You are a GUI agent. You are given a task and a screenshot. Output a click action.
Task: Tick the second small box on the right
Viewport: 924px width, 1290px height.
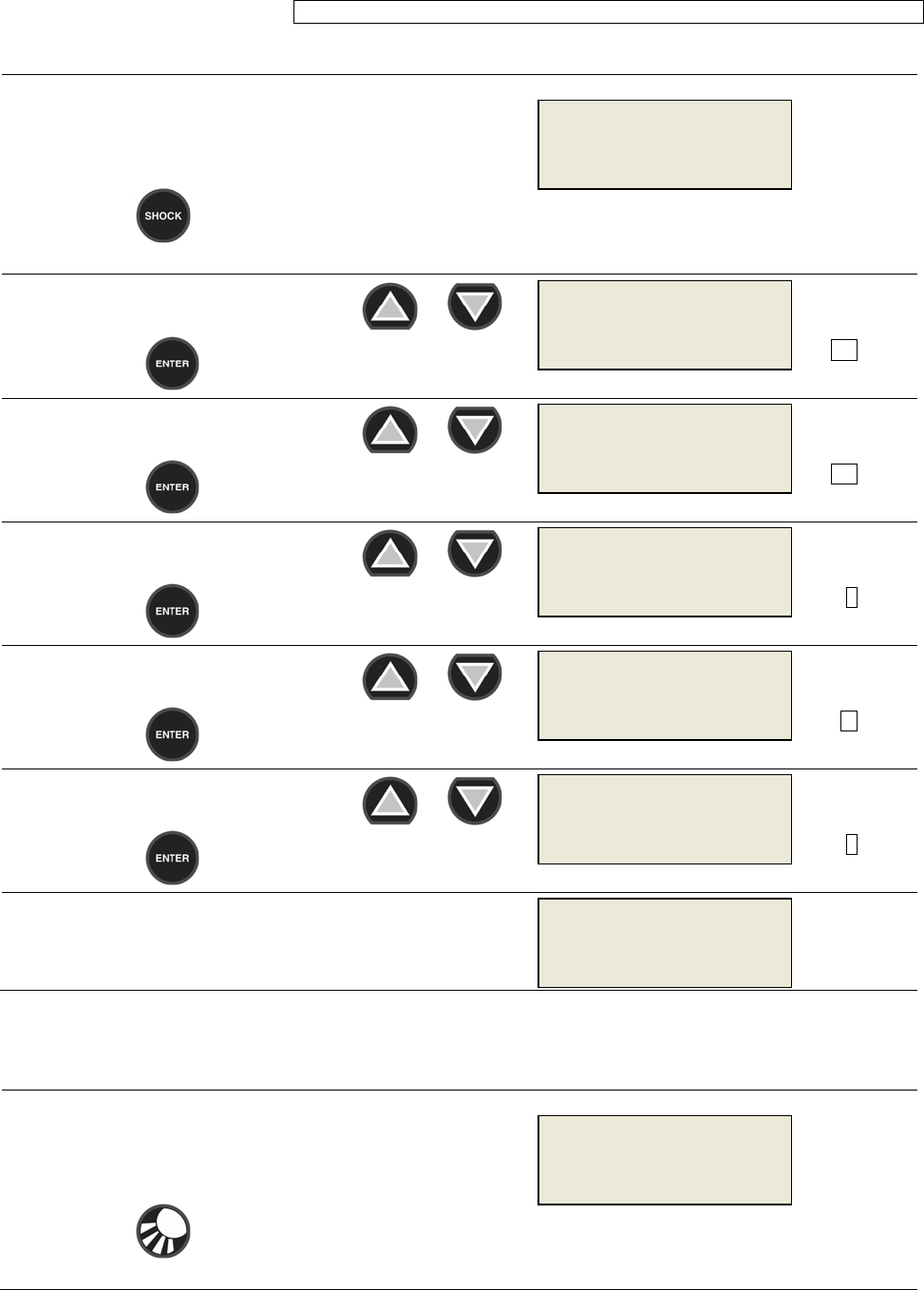coord(843,473)
